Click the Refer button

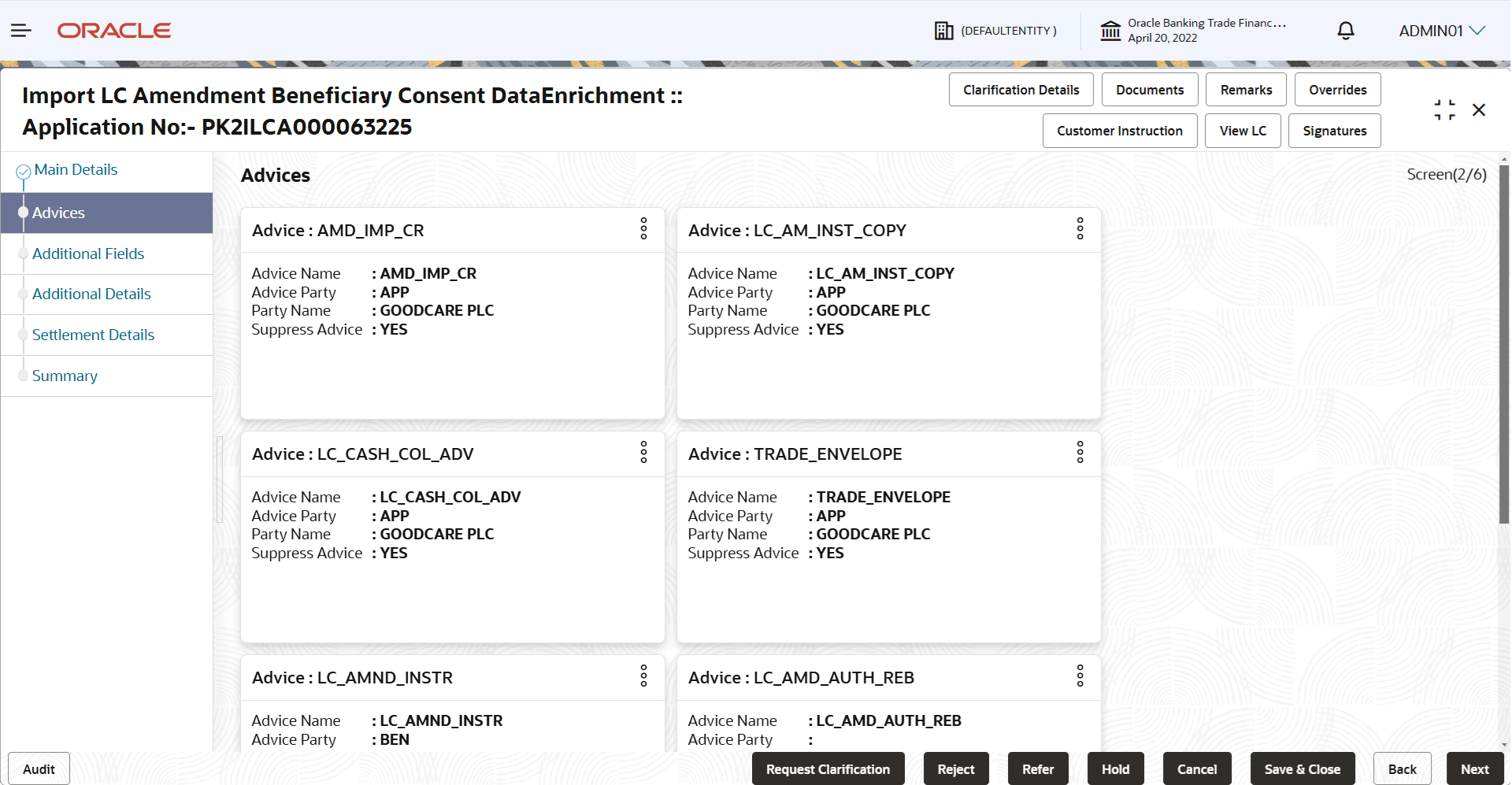pos(1038,769)
